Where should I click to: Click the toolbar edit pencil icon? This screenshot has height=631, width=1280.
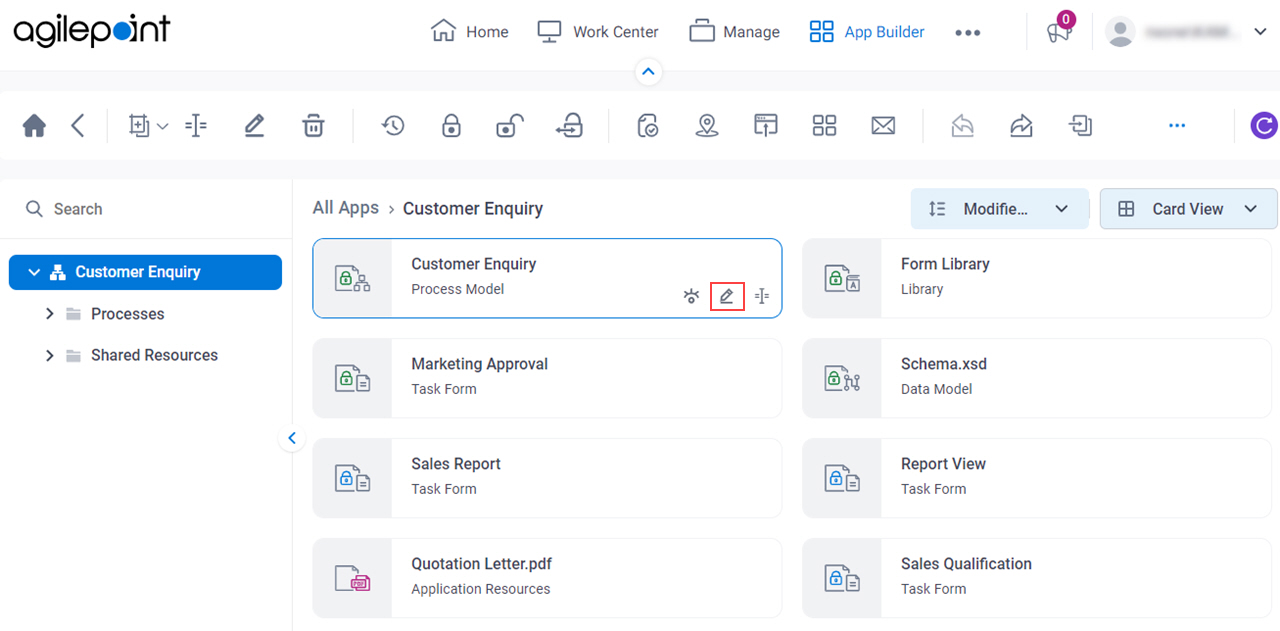(x=254, y=126)
